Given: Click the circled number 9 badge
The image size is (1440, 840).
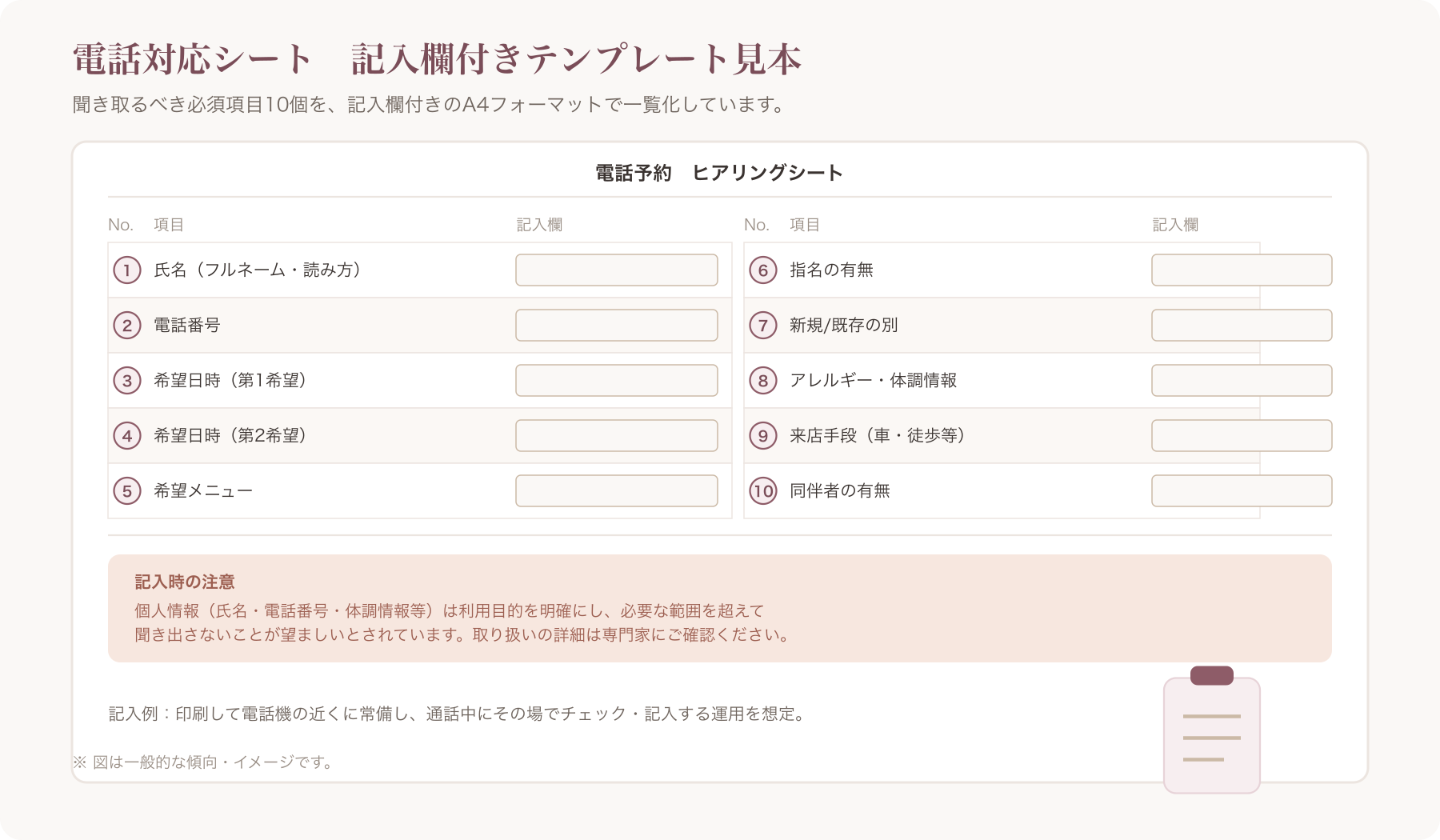Looking at the screenshot, I should pos(763,436).
